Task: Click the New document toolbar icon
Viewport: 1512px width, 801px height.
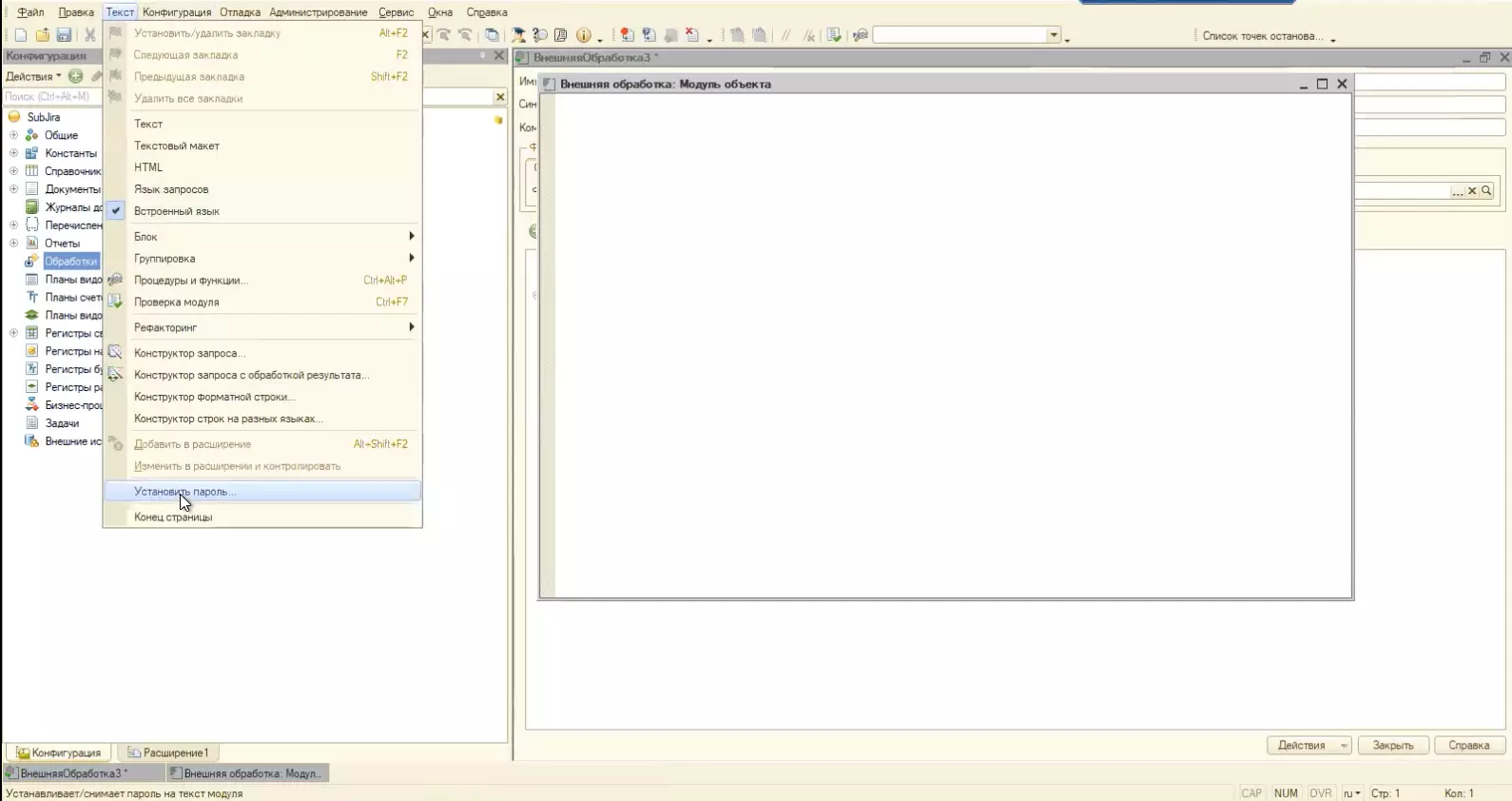Action: pos(21,35)
